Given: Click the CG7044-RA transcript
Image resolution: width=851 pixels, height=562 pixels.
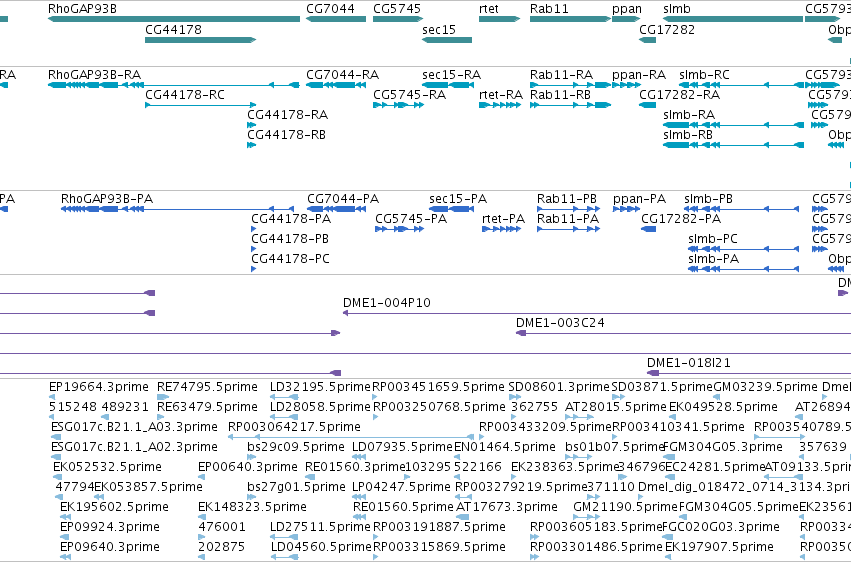Looking at the screenshot, I should click(x=336, y=85).
